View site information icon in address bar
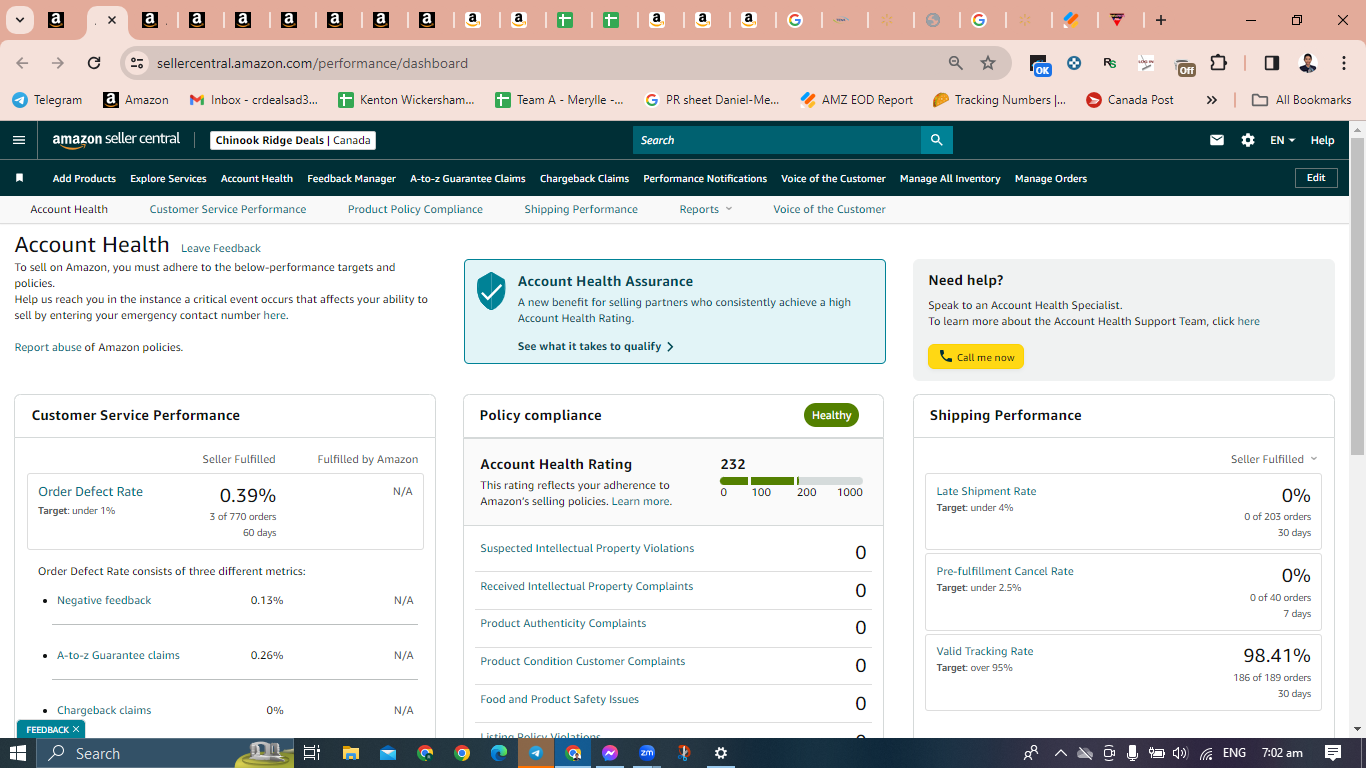This screenshot has width=1366, height=768. [137, 63]
